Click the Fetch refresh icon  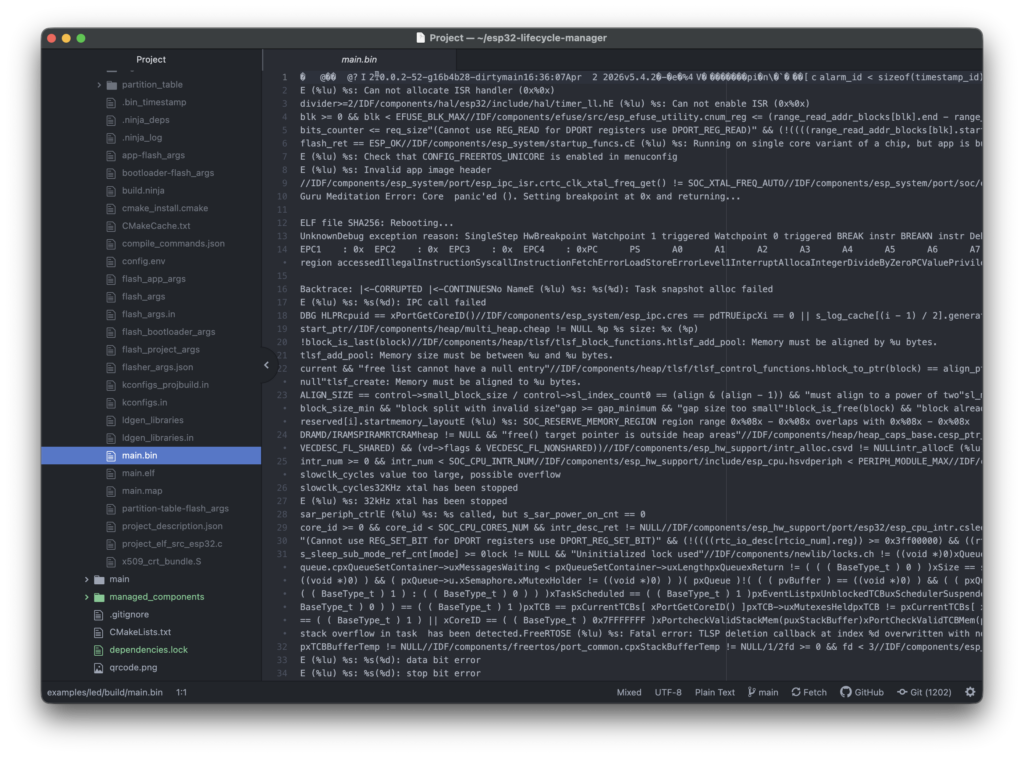(x=794, y=692)
